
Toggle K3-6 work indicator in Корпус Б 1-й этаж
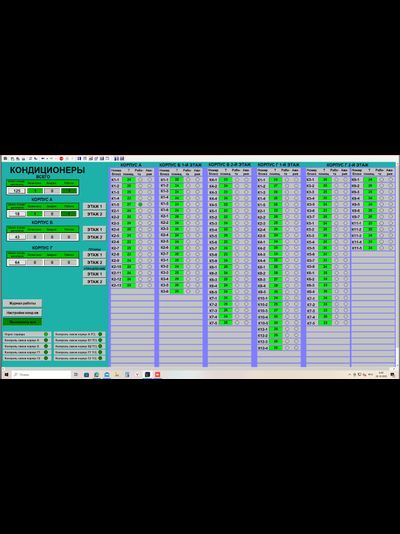188,292
